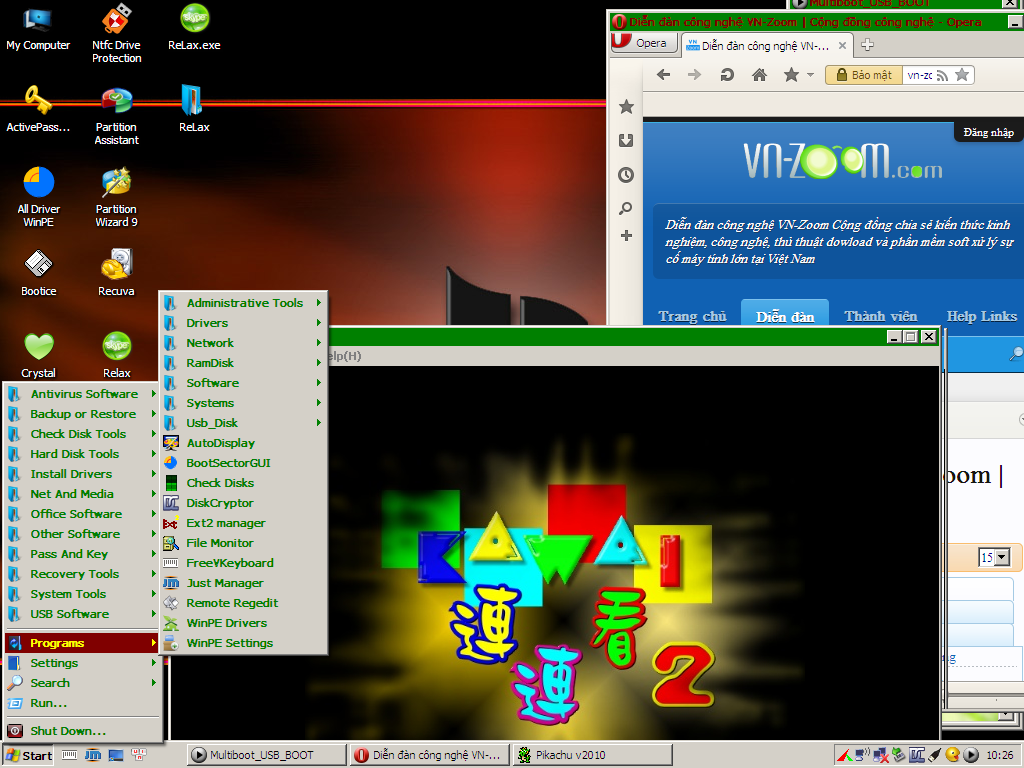This screenshot has width=1024, height=768.
Task: Open Trang chủ navigation tab
Action: 692,317
